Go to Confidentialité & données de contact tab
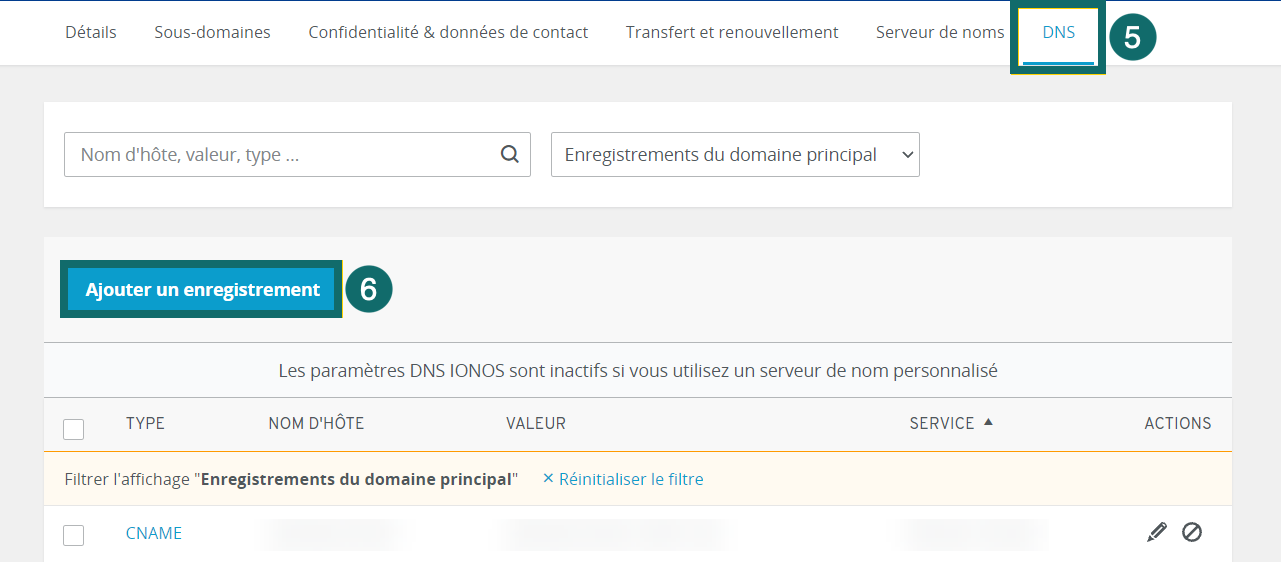 point(448,32)
